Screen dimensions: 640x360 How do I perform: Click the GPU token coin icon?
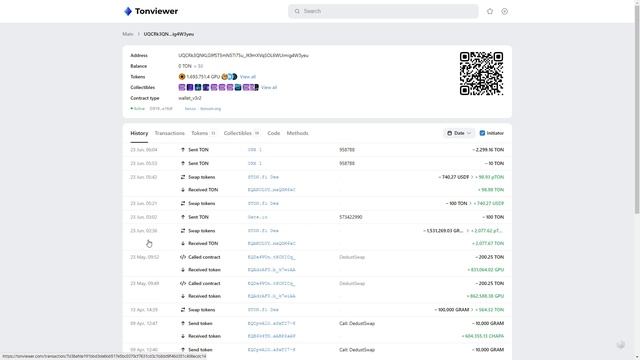pyautogui.click(x=182, y=77)
